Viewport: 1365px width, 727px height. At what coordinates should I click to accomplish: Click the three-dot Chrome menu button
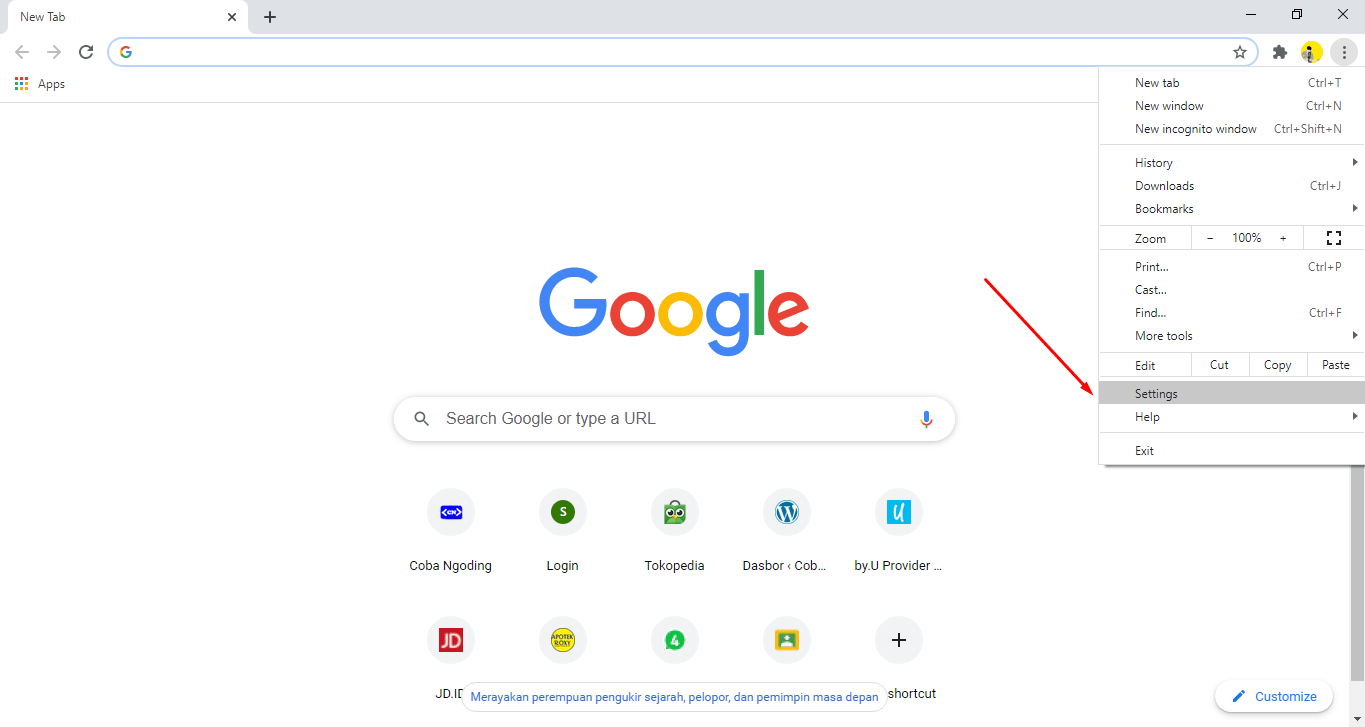(x=1344, y=52)
